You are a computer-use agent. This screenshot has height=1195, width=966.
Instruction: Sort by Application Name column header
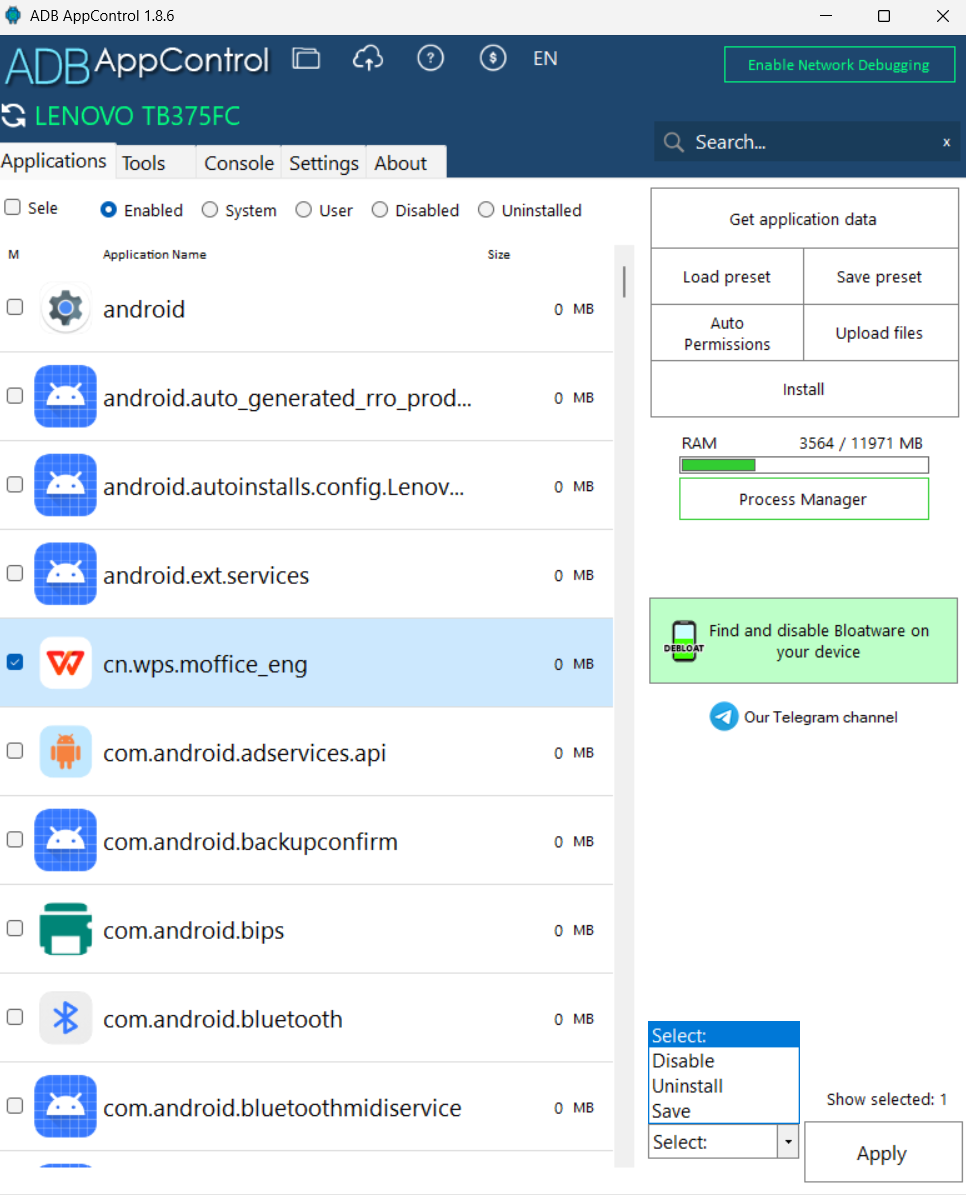coord(155,255)
